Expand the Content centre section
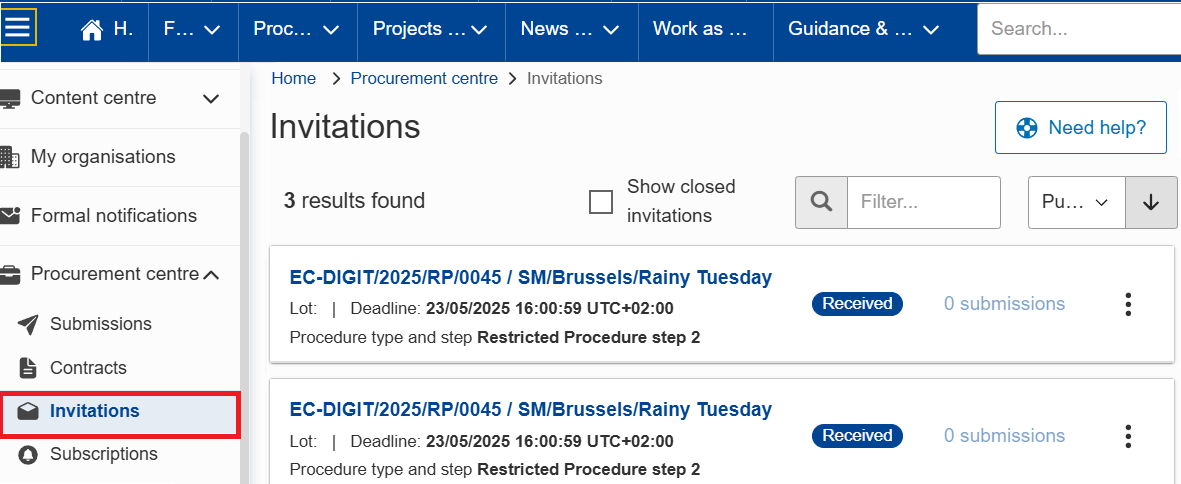 click(110, 98)
